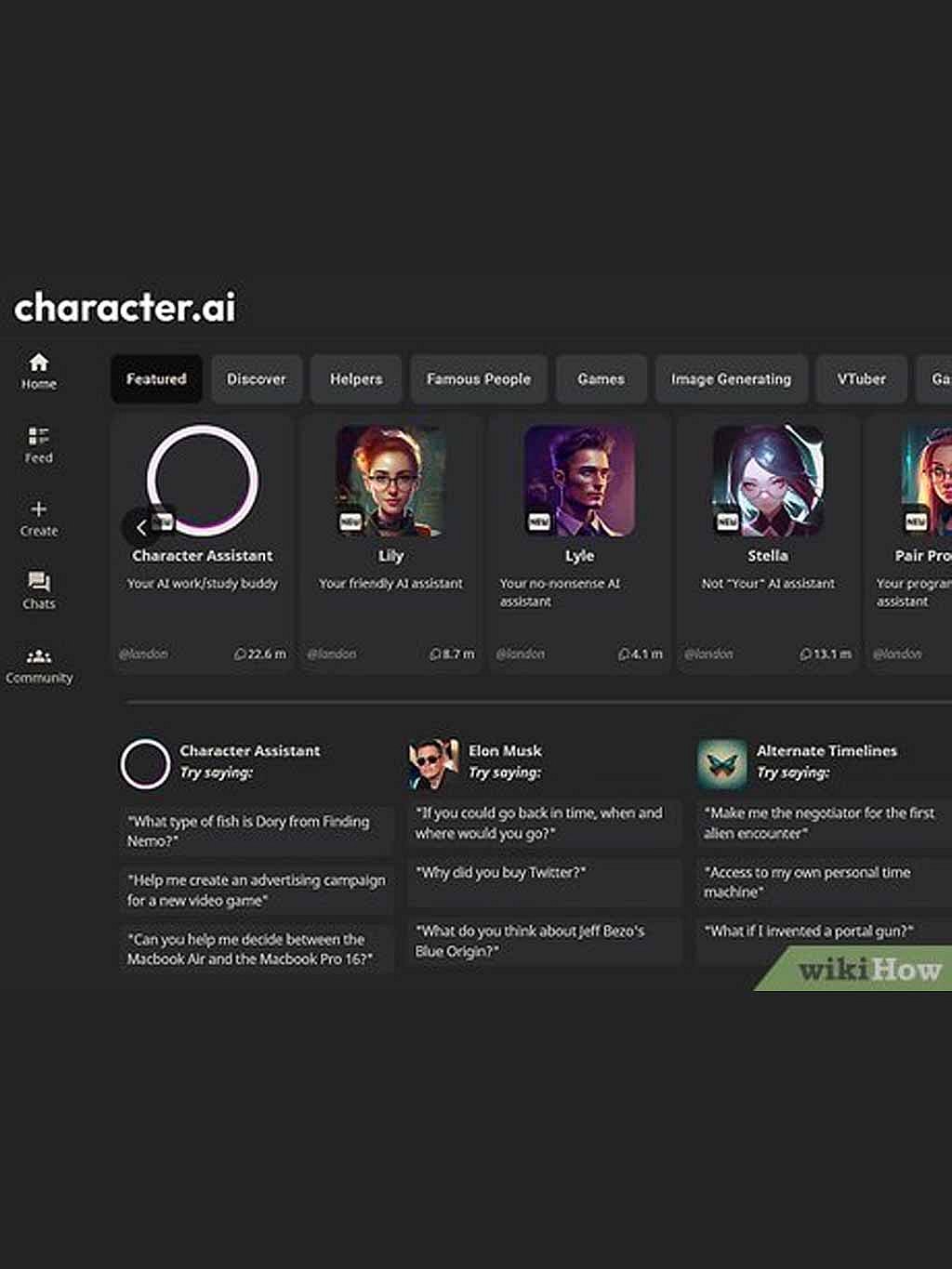Select the Image Generating tab

coord(731,378)
